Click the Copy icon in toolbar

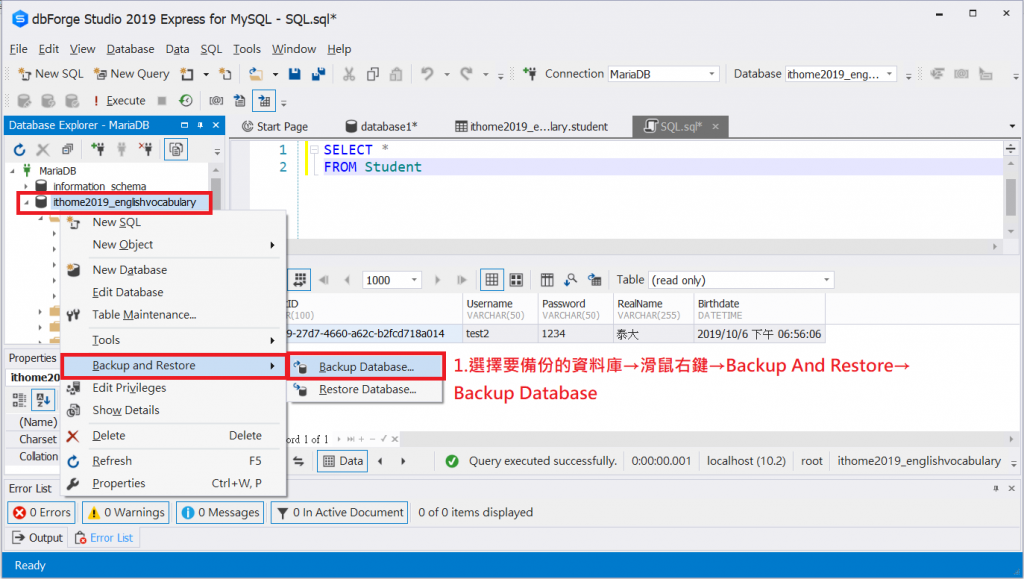(372, 74)
